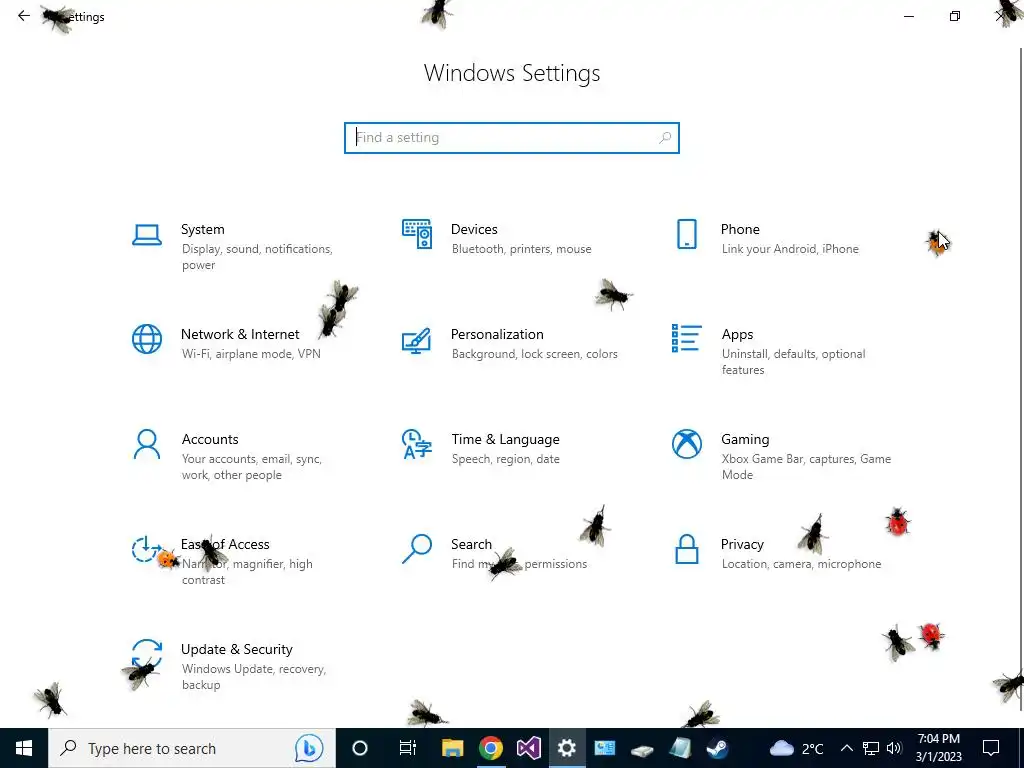Open Task View on the taskbar
The width and height of the screenshot is (1024, 768).
(x=408, y=748)
